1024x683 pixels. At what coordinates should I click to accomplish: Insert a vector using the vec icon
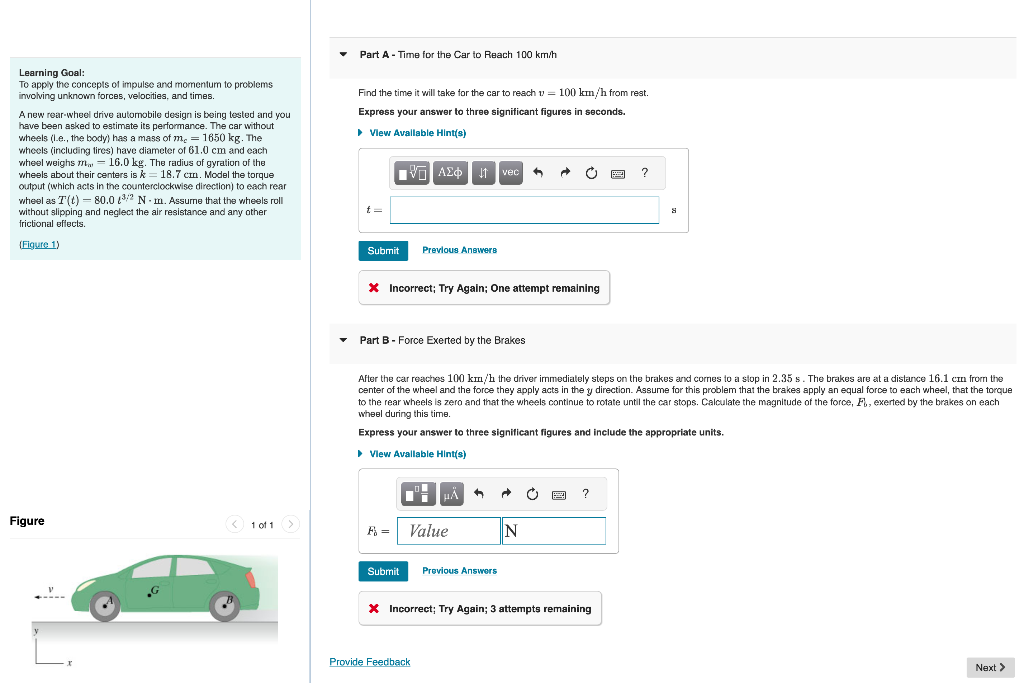pyautogui.click(x=510, y=173)
